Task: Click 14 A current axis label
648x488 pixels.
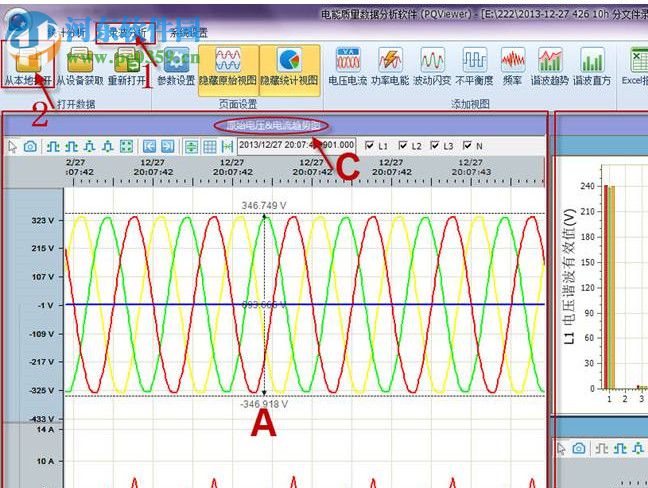Action: click(x=45, y=430)
